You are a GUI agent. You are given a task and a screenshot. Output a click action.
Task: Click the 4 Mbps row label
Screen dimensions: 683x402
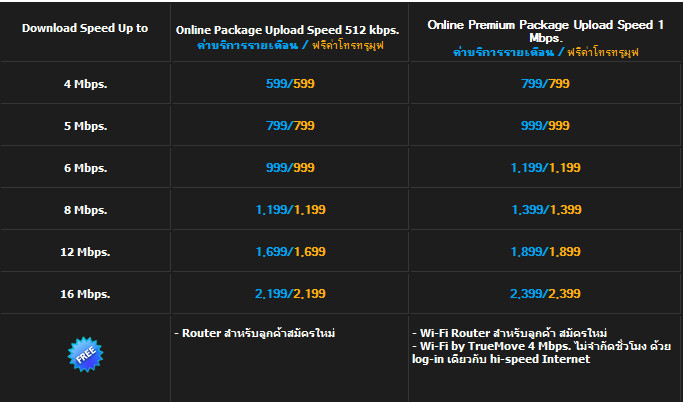pyautogui.click(x=85, y=84)
